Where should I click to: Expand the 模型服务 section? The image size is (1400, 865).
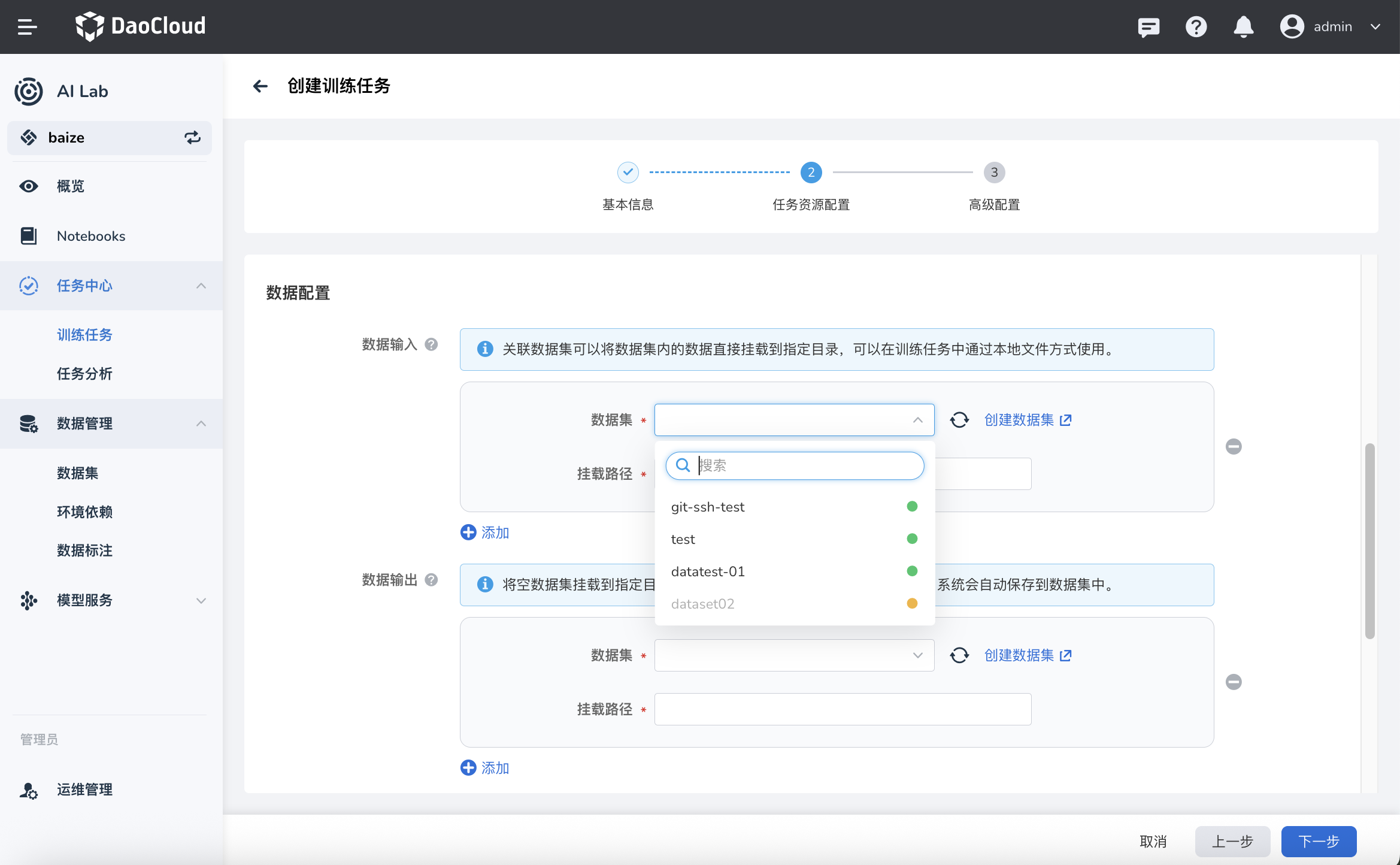tap(201, 600)
